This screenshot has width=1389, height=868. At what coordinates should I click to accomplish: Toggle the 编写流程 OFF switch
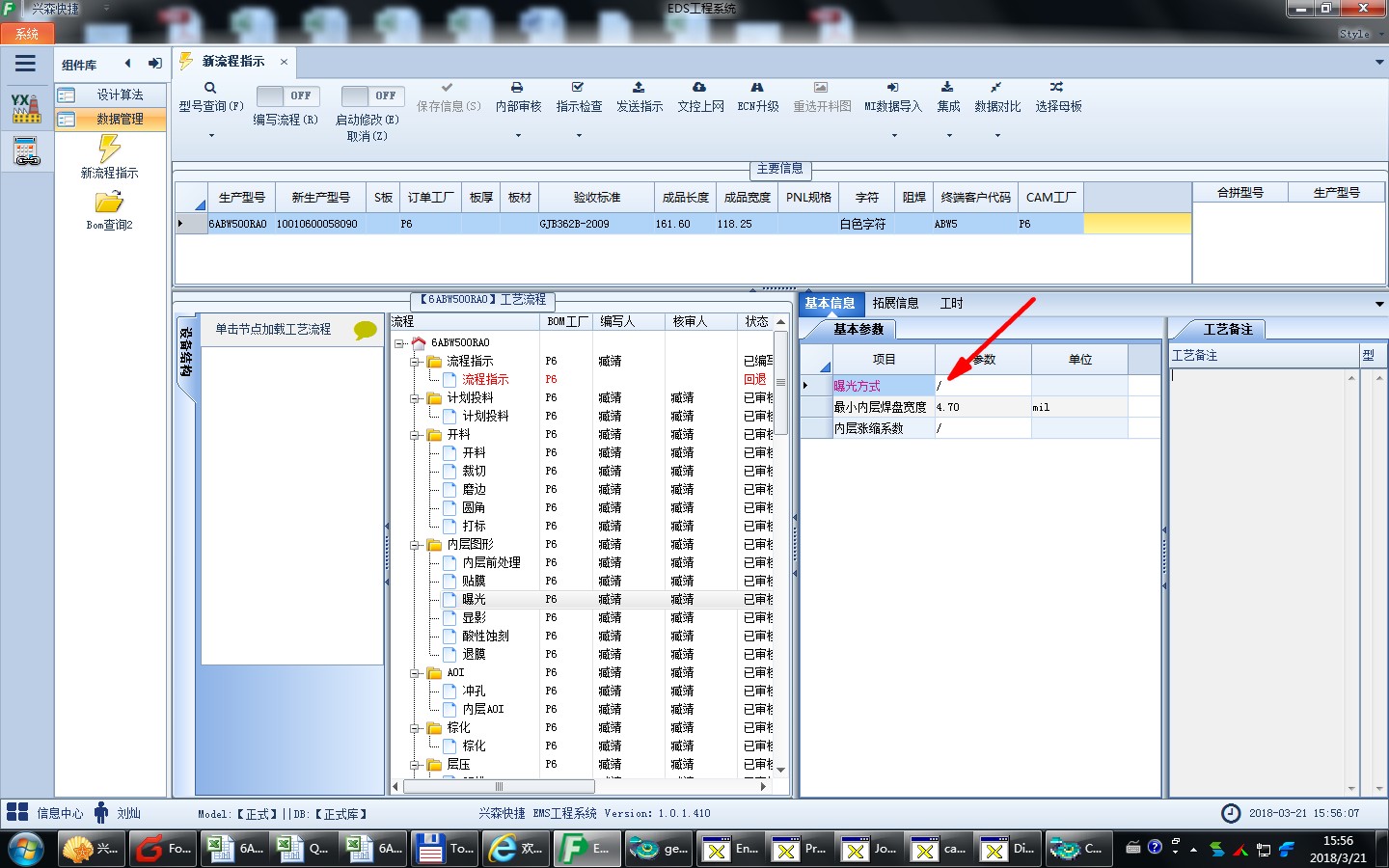(x=286, y=95)
